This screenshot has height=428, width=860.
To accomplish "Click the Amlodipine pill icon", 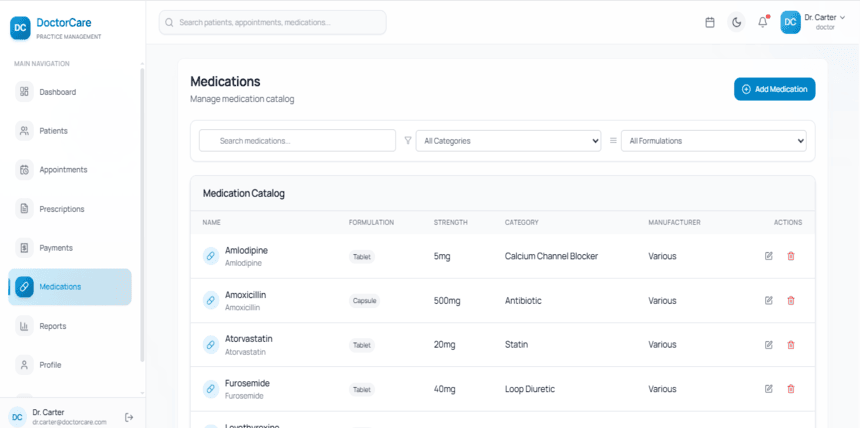I will (x=211, y=256).
